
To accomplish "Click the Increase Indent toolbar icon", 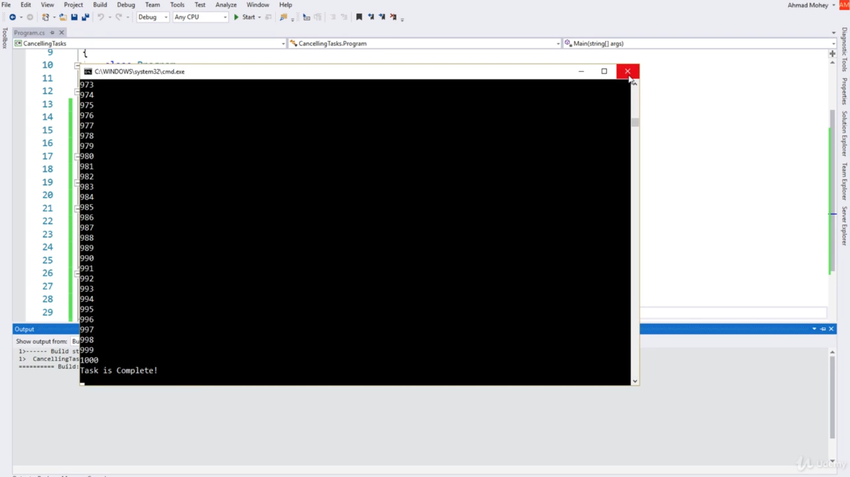I will point(344,17).
